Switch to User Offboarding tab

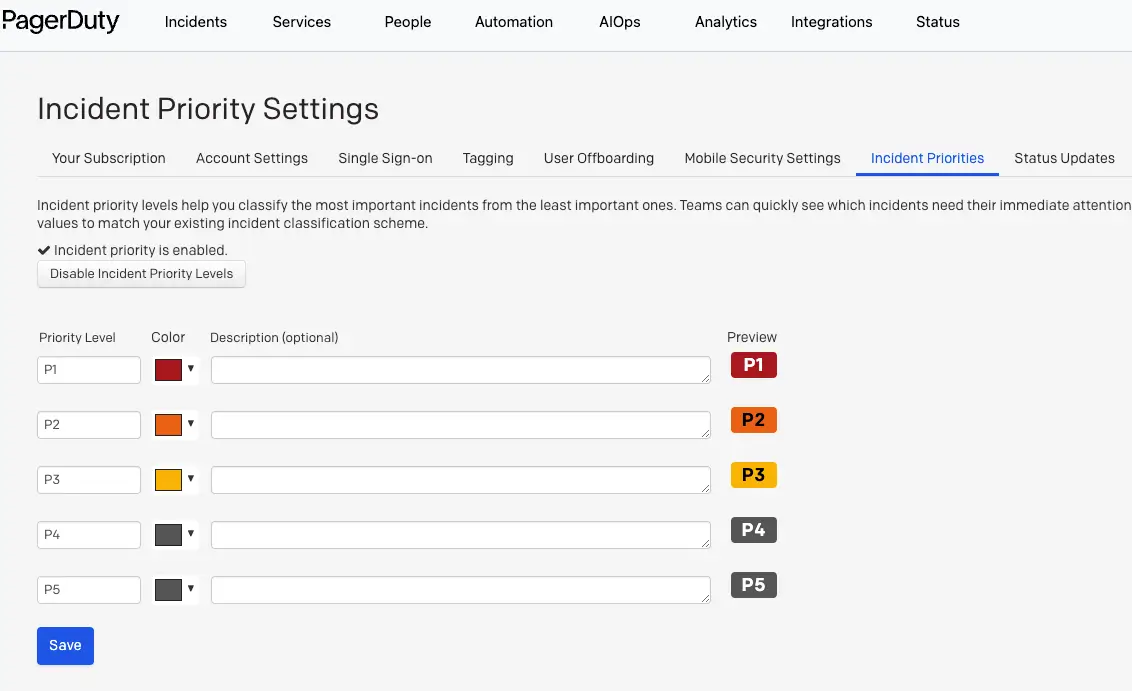click(598, 158)
